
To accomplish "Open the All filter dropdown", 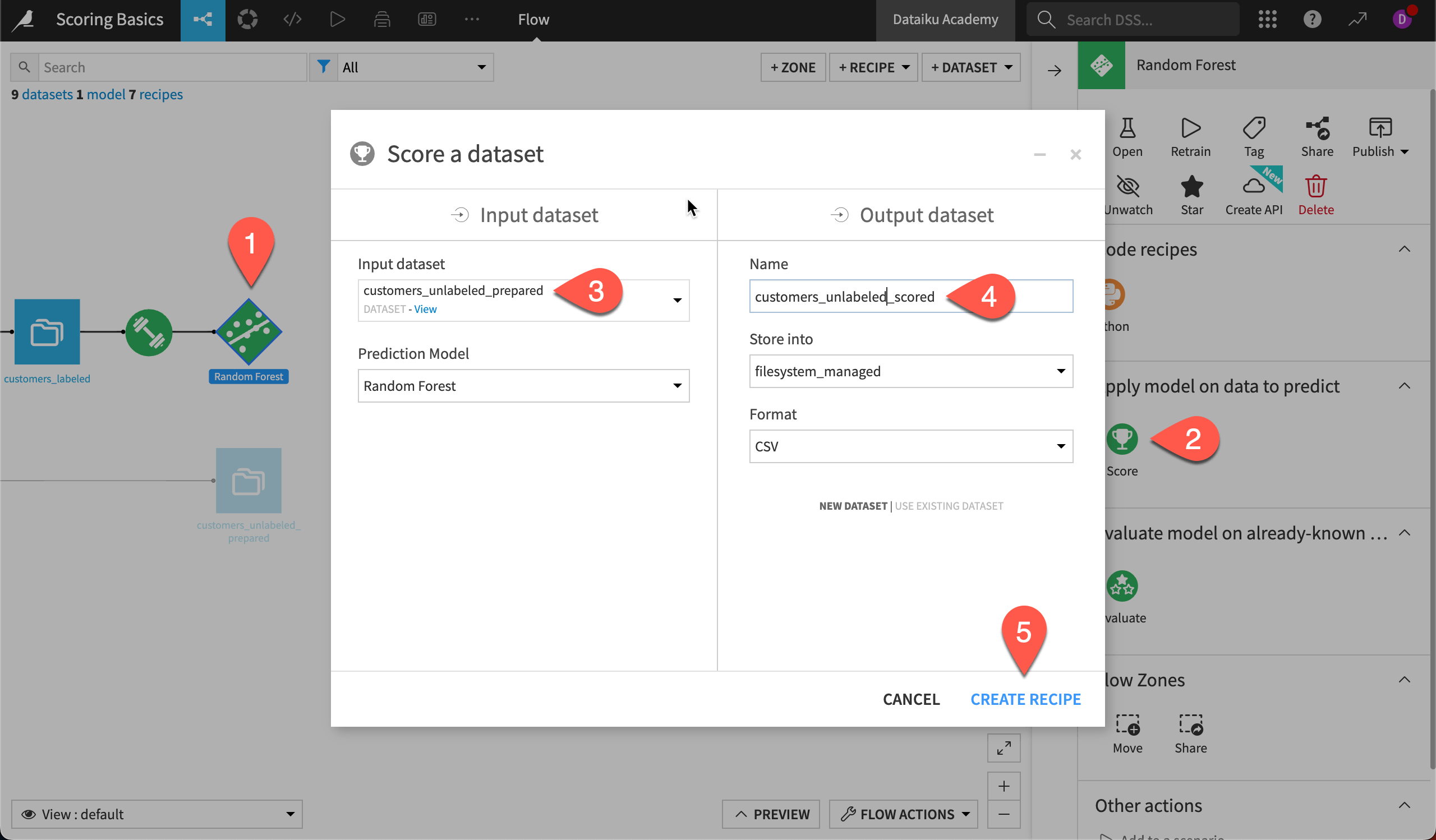I will [415, 67].
